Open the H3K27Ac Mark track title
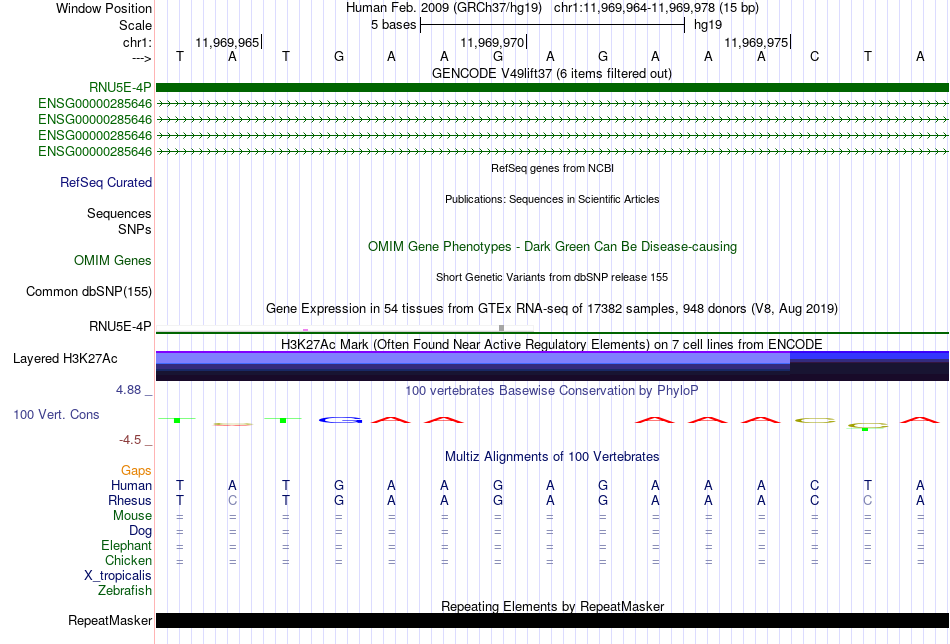950x644 pixels. click(552, 344)
